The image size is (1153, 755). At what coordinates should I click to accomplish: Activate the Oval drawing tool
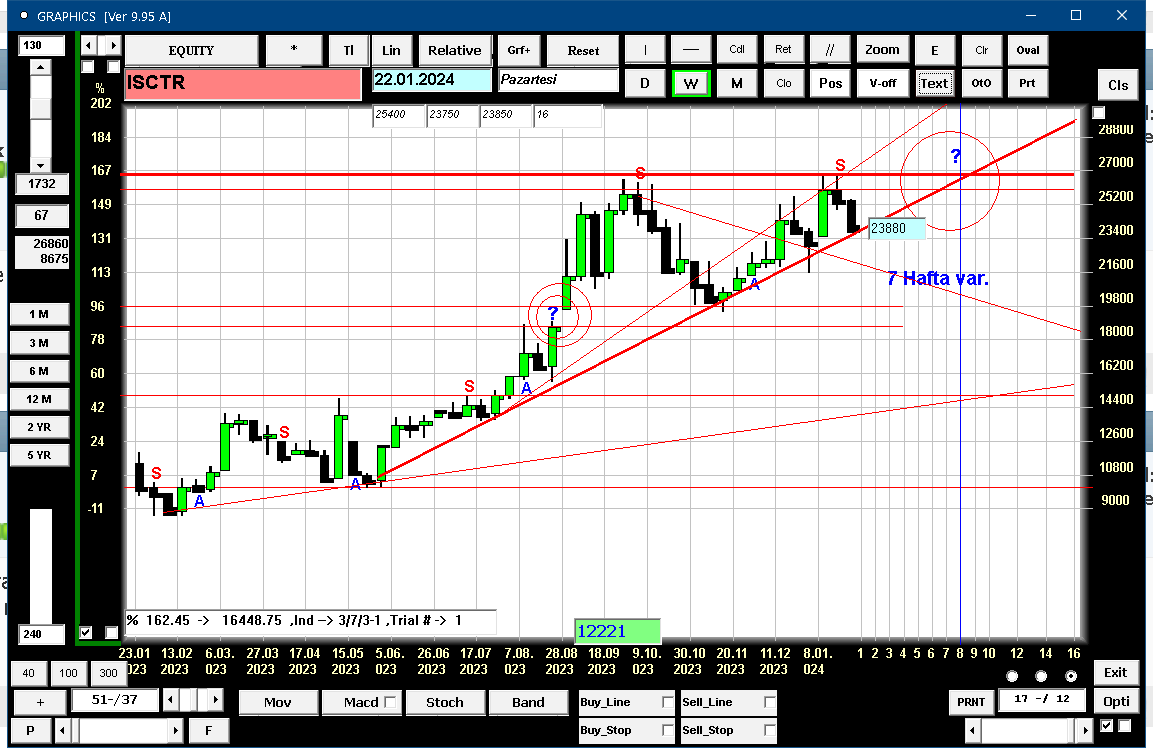tap(1027, 50)
